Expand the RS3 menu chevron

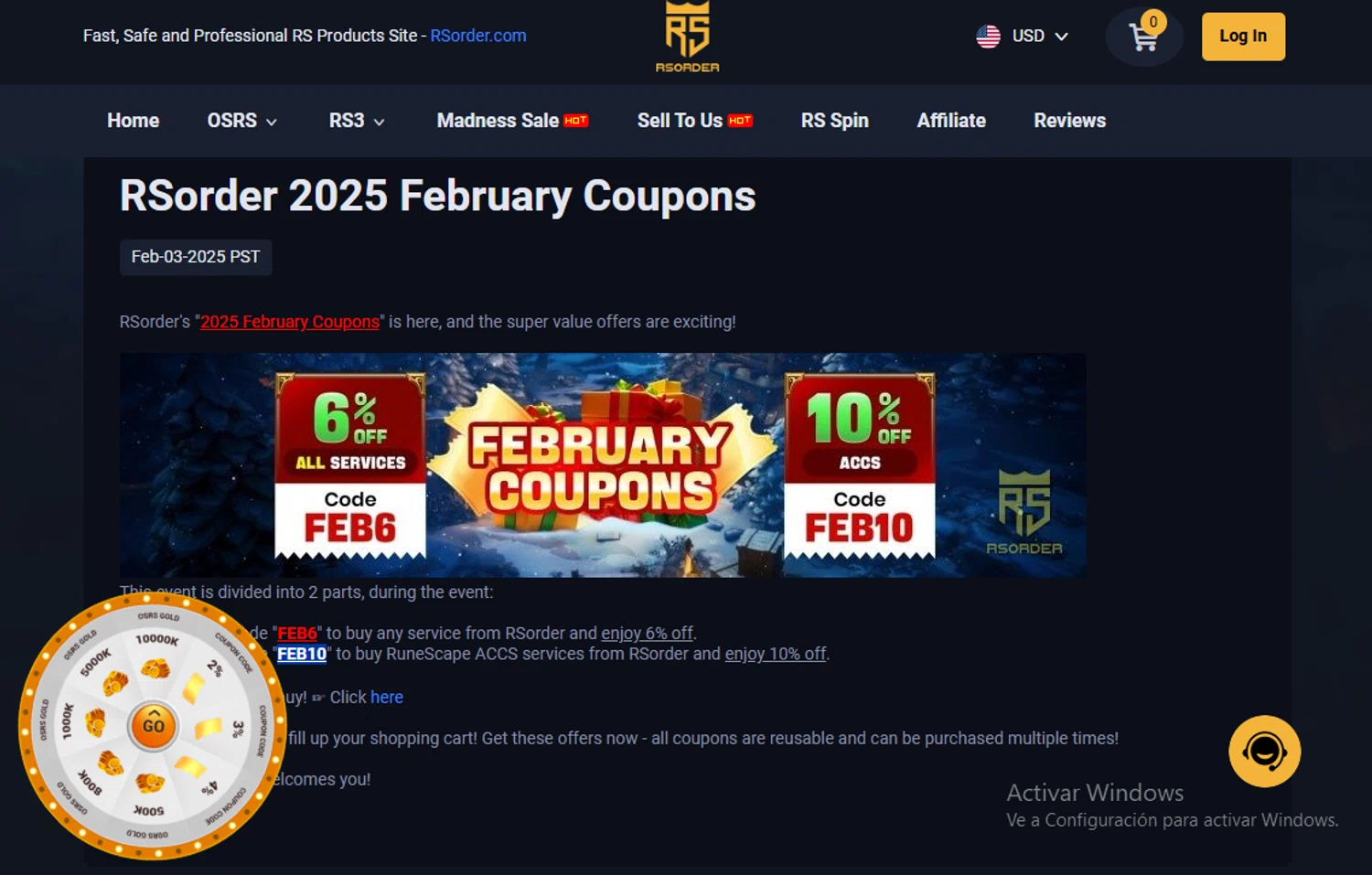click(379, 122)
